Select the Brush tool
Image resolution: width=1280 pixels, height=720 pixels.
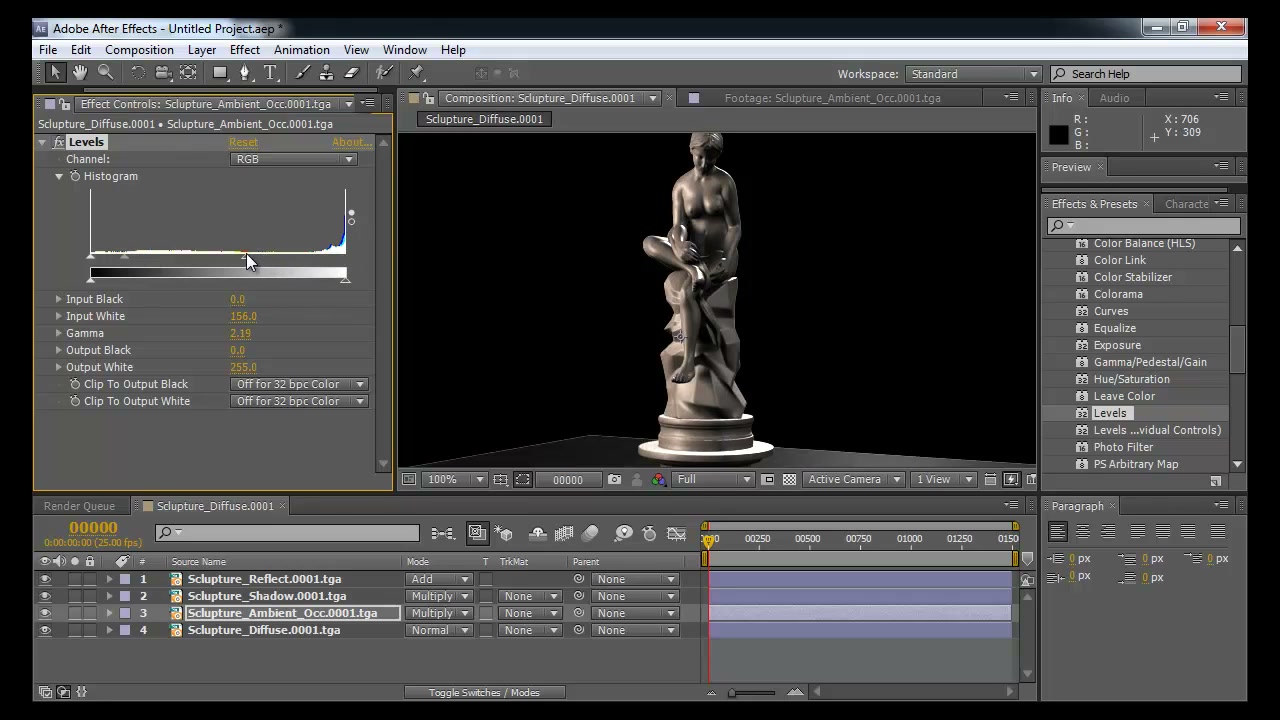click(x=303, y=73)
